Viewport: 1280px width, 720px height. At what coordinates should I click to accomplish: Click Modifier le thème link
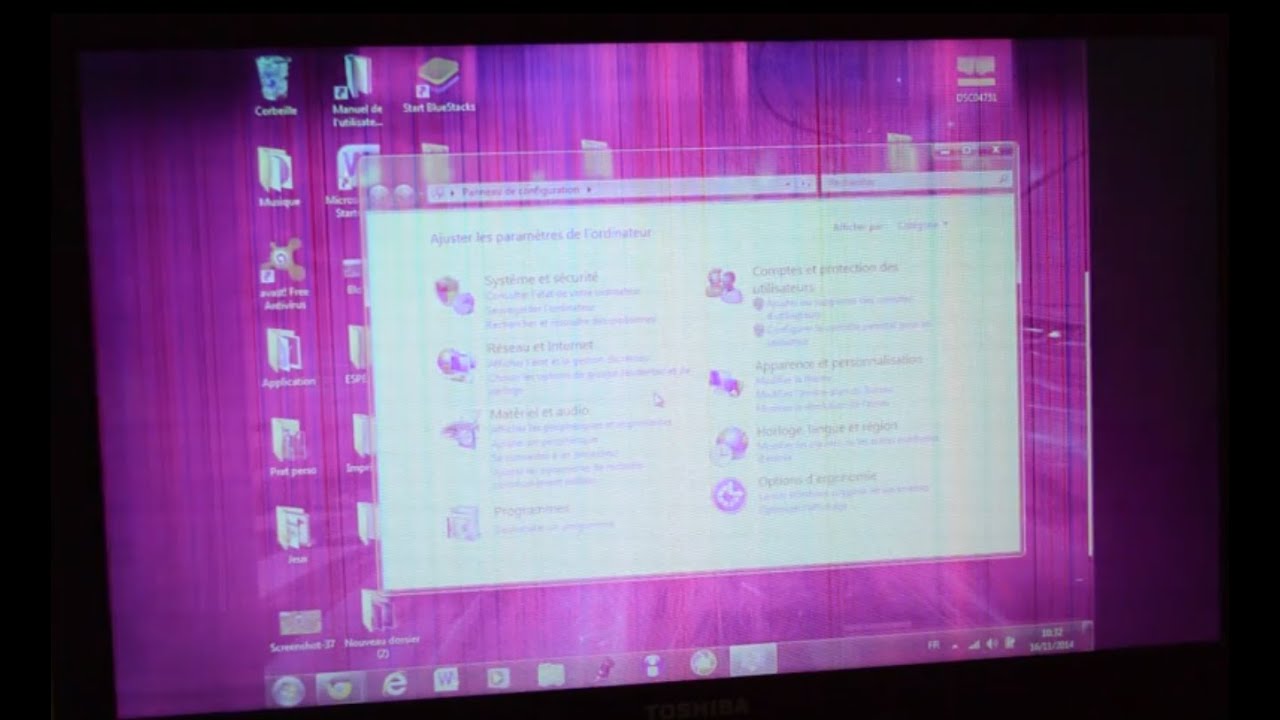793,380
